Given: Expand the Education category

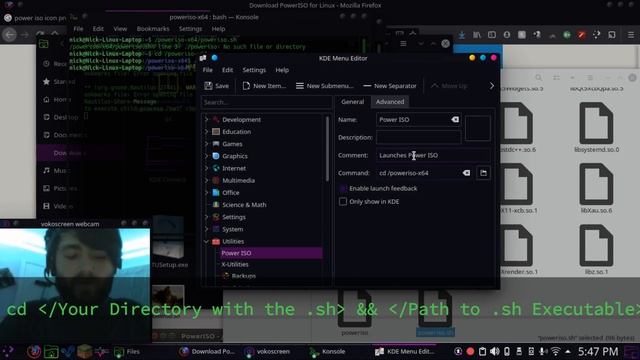Looking at the screenshot, I should (x=207, y=132).
